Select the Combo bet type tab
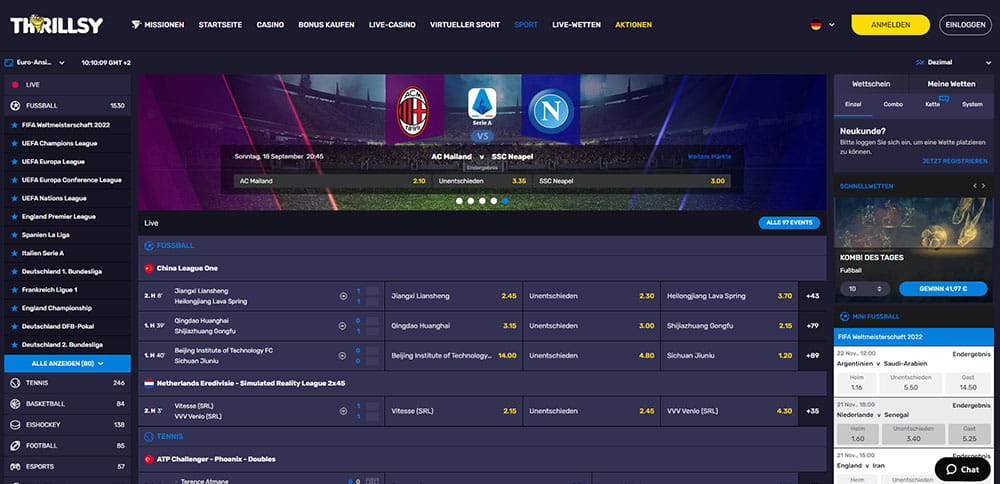 893,105
